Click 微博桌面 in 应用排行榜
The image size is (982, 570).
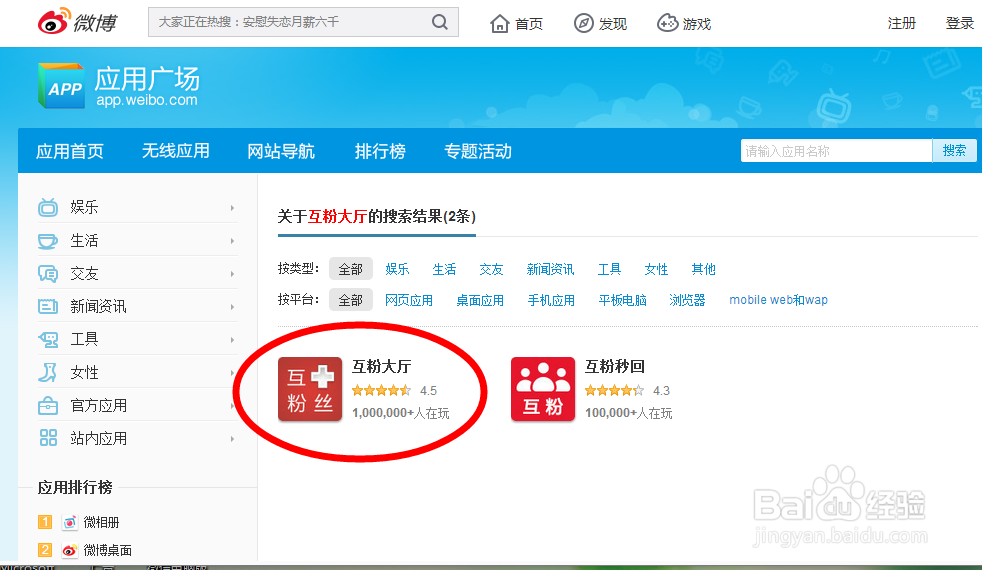coord(107,550)
